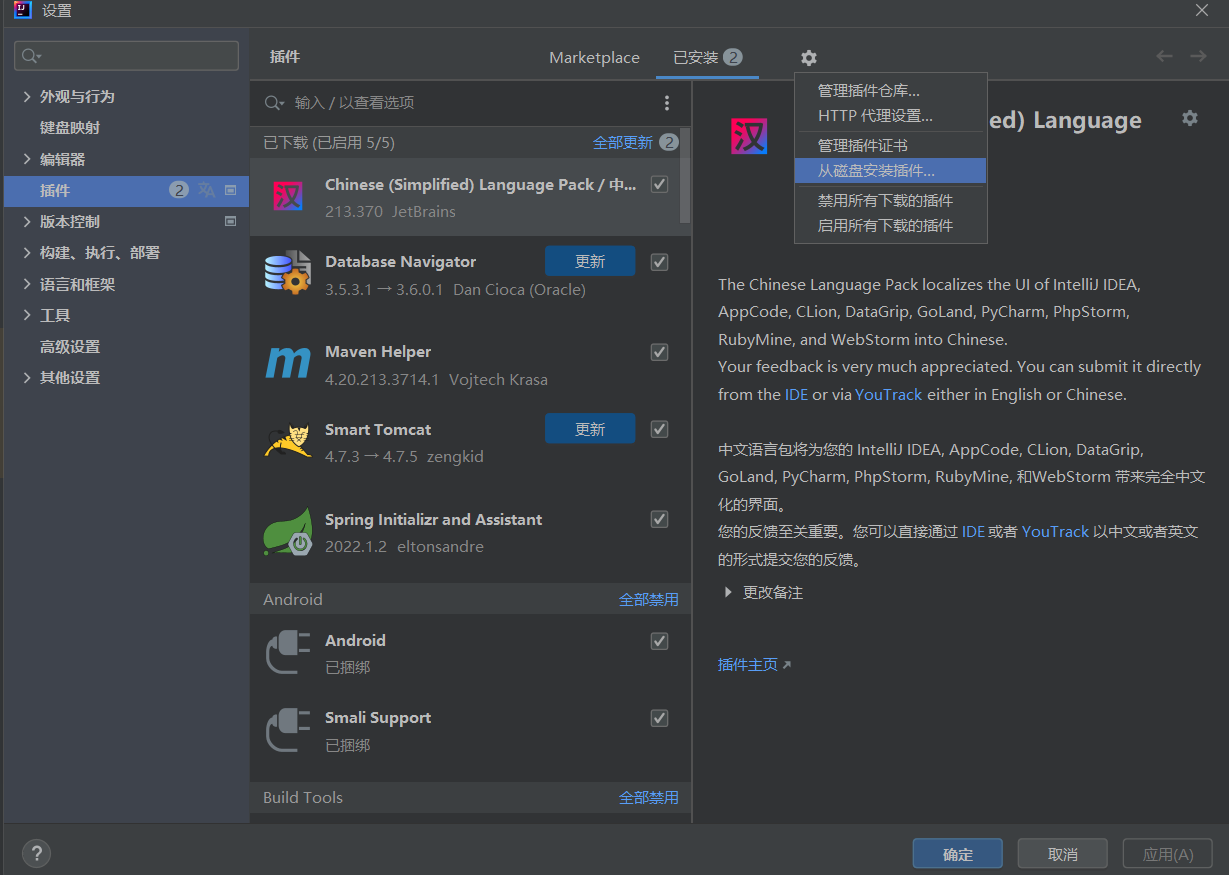
Task: Update the Smart Tomcat plugin
Action: [x=590, y=429]
